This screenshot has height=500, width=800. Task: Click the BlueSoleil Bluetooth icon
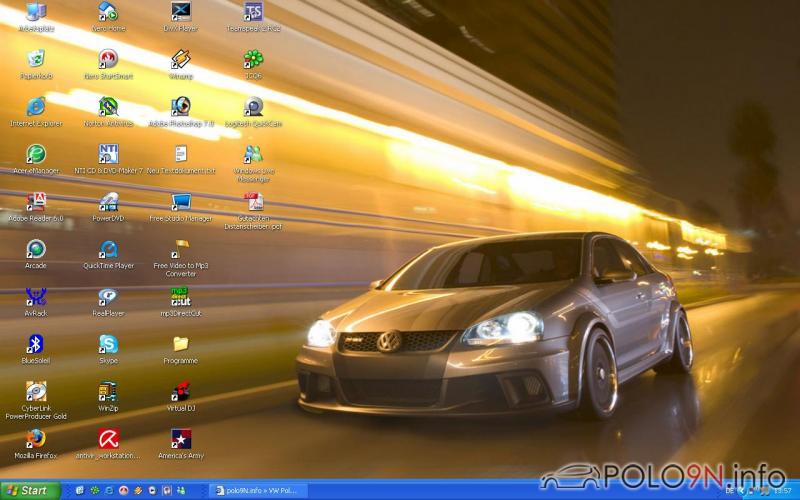point(36,345)
